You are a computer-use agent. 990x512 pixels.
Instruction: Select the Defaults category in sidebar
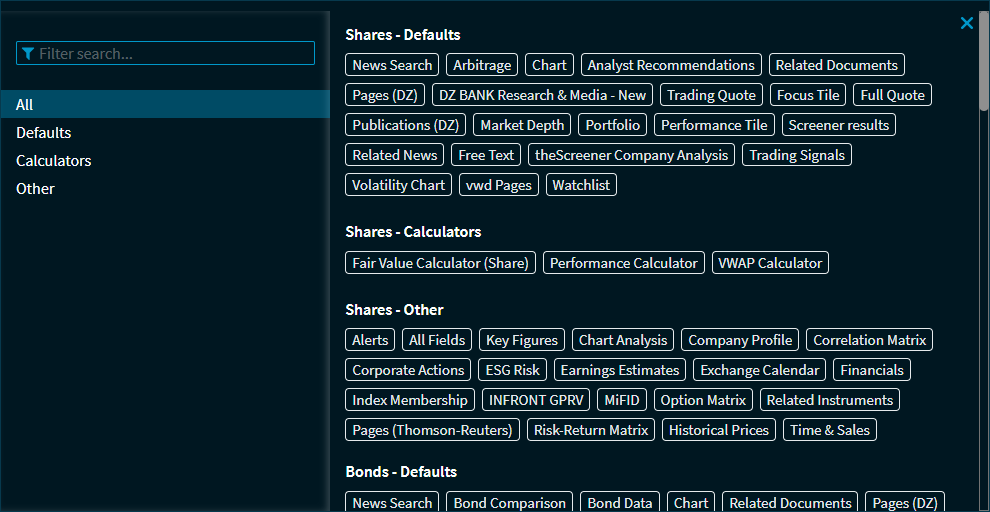pos(44,133)
